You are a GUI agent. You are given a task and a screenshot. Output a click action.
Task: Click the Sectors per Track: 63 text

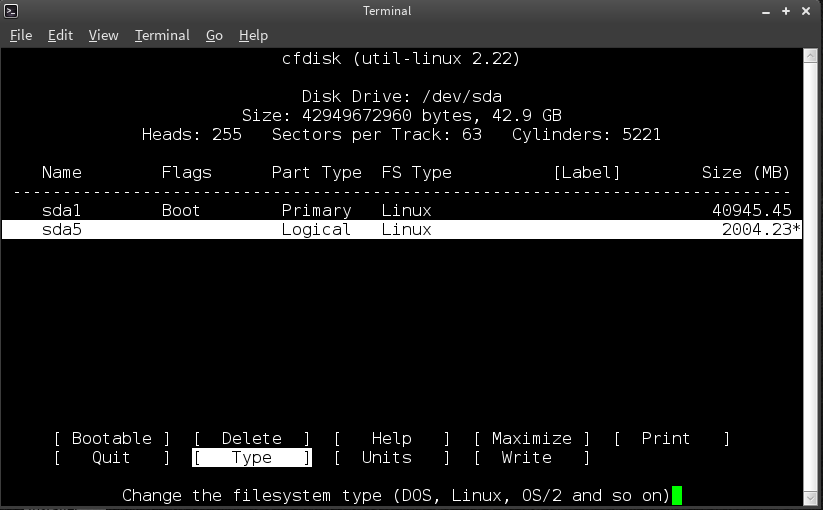(377, 135)
